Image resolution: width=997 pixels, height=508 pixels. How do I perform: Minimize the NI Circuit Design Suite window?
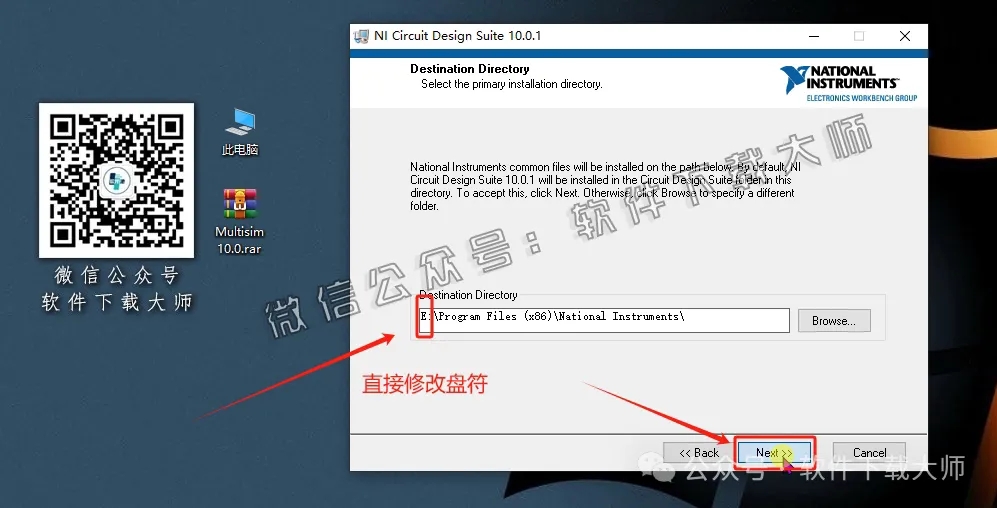814,36
